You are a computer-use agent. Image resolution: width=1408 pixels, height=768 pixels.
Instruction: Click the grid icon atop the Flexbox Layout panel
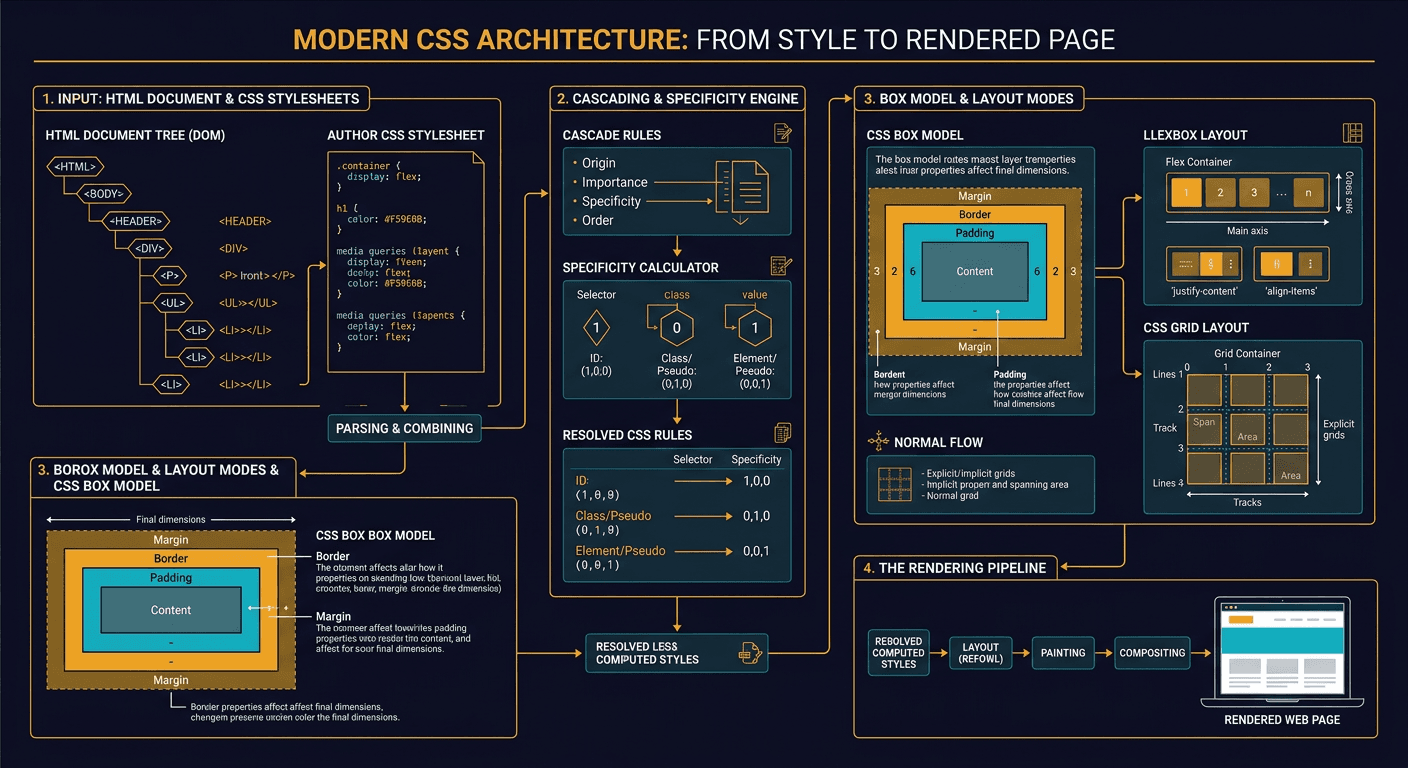tap(1352, 132)
